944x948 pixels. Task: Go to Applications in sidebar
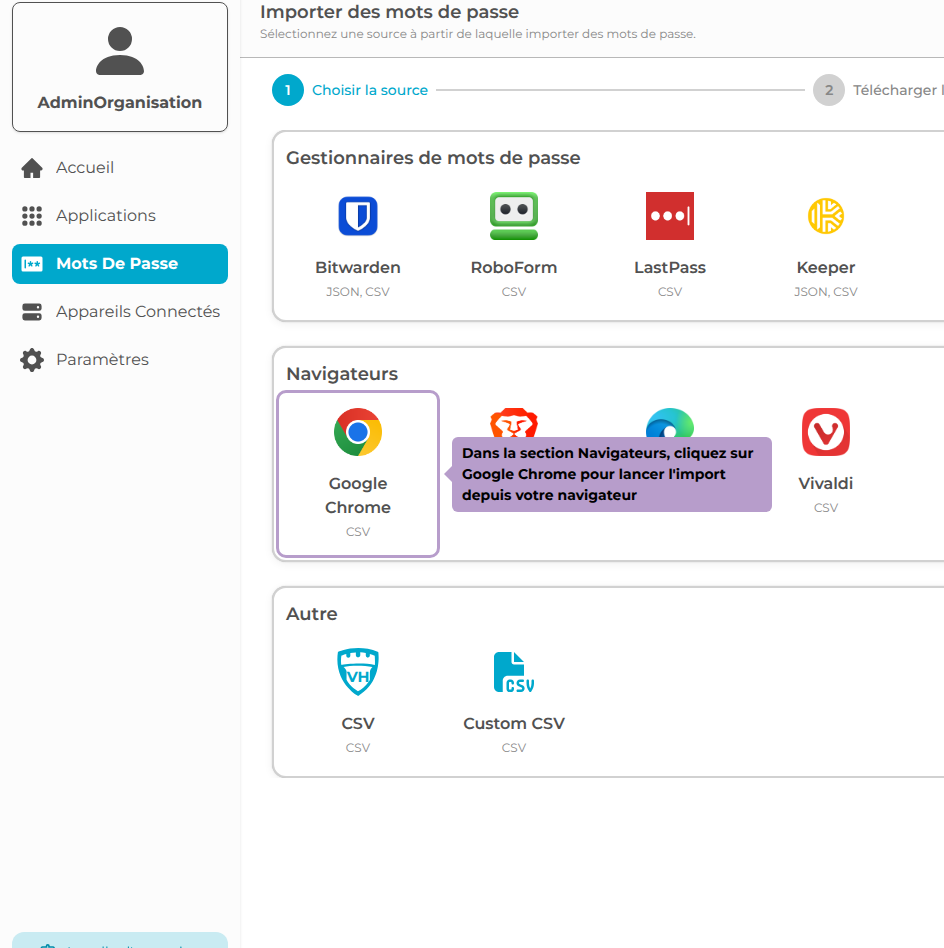coord(120,216)
